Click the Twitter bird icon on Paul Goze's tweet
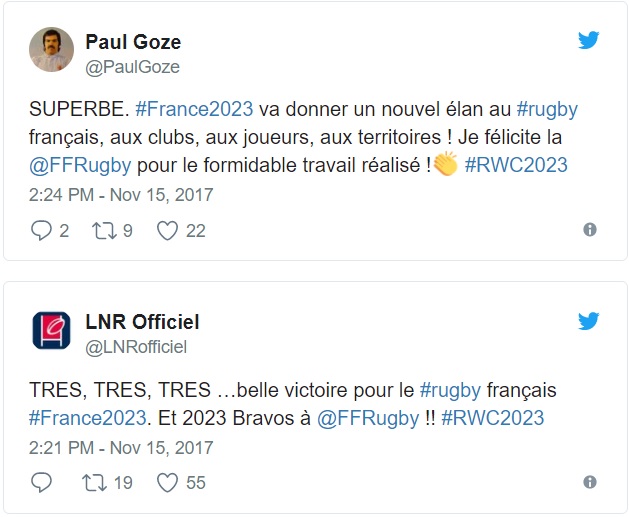629x517 pixels. 589,40
